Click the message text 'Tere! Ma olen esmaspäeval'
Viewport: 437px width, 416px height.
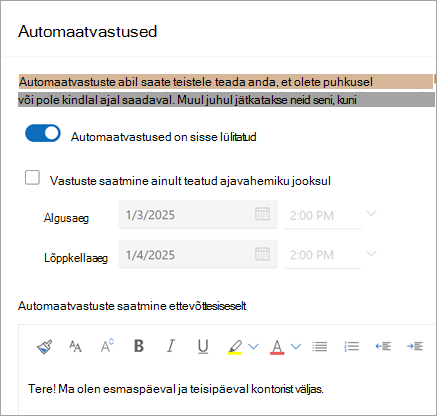pyautogui.click(x=102, y=389)
